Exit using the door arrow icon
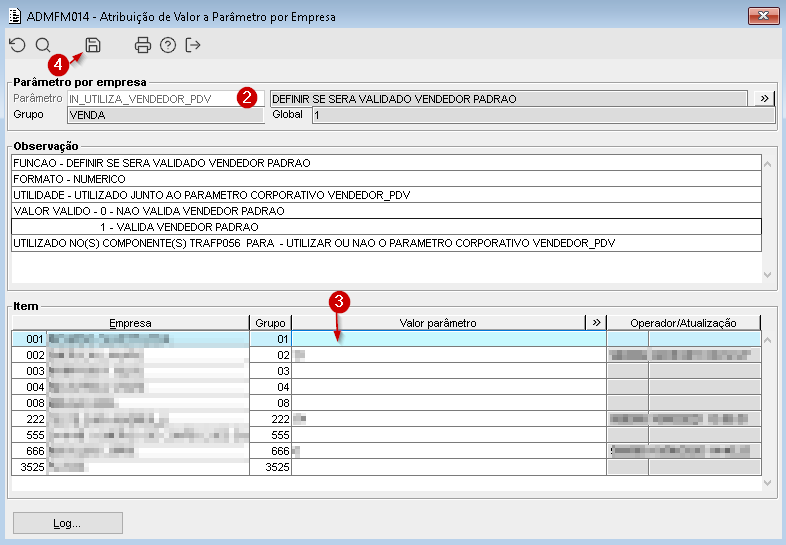The width and height of the screenshot is (786, 545). point(193,45)
